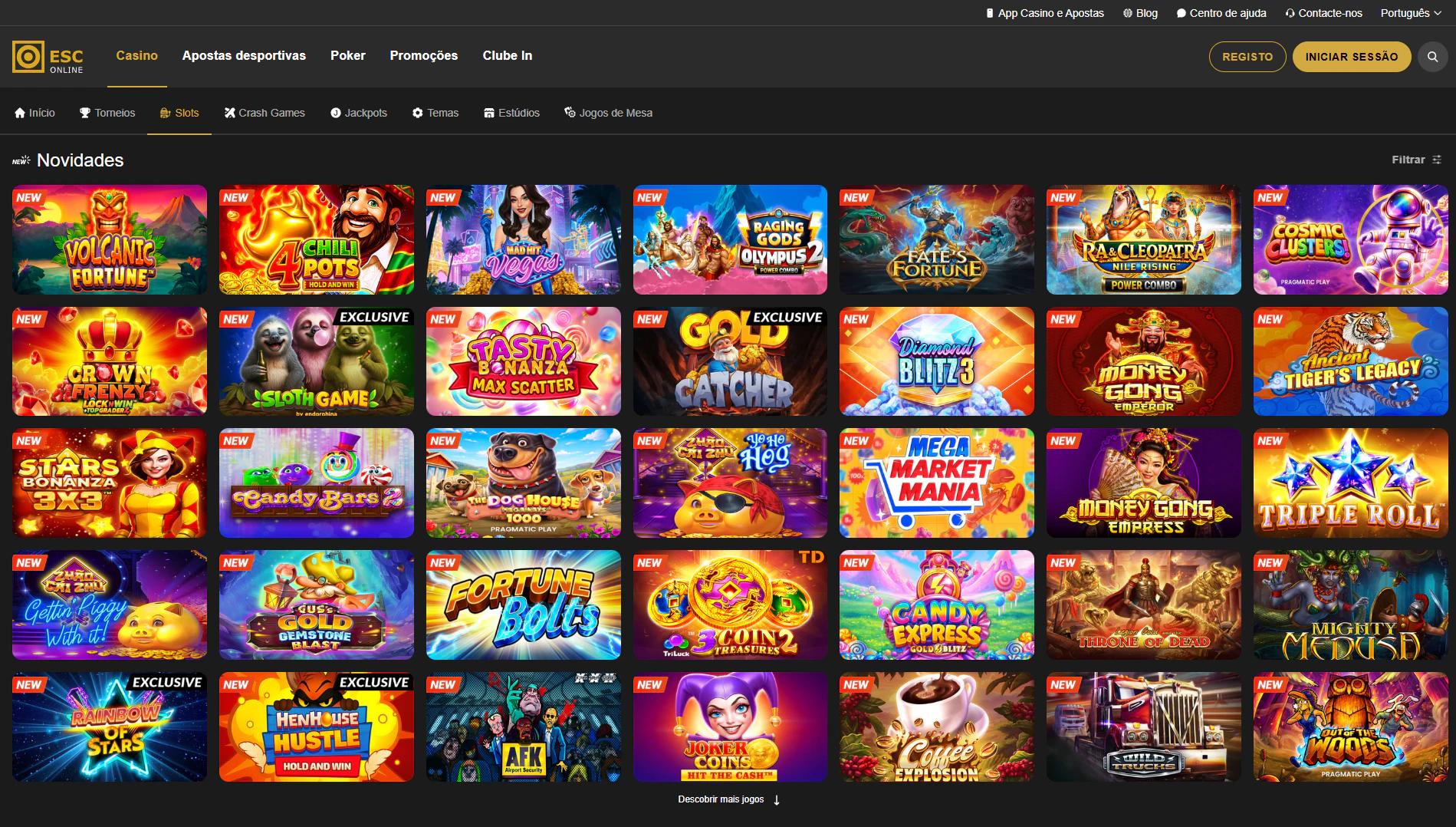1456x827 pixels.
Task: Open Tasty Bonanza Max Scatter game
Action: click(x=524, y=361)
